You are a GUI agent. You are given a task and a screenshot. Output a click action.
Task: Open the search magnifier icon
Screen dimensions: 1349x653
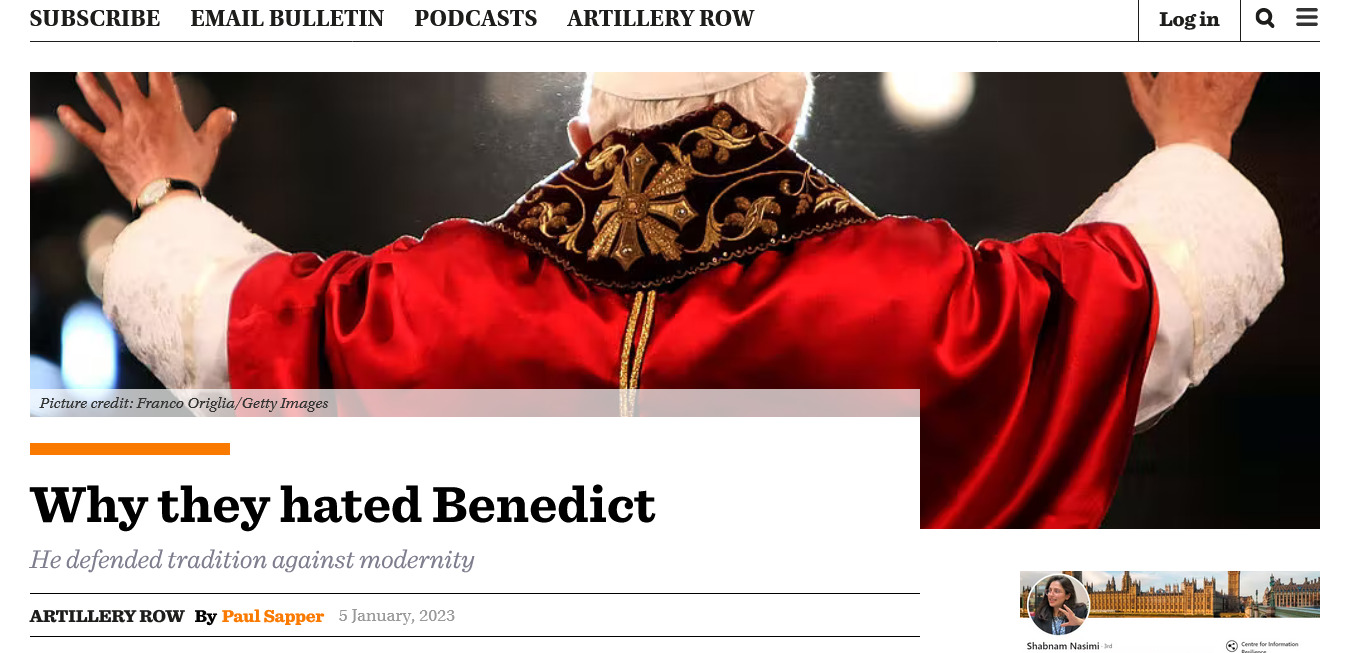click(x=1265, y=18)
